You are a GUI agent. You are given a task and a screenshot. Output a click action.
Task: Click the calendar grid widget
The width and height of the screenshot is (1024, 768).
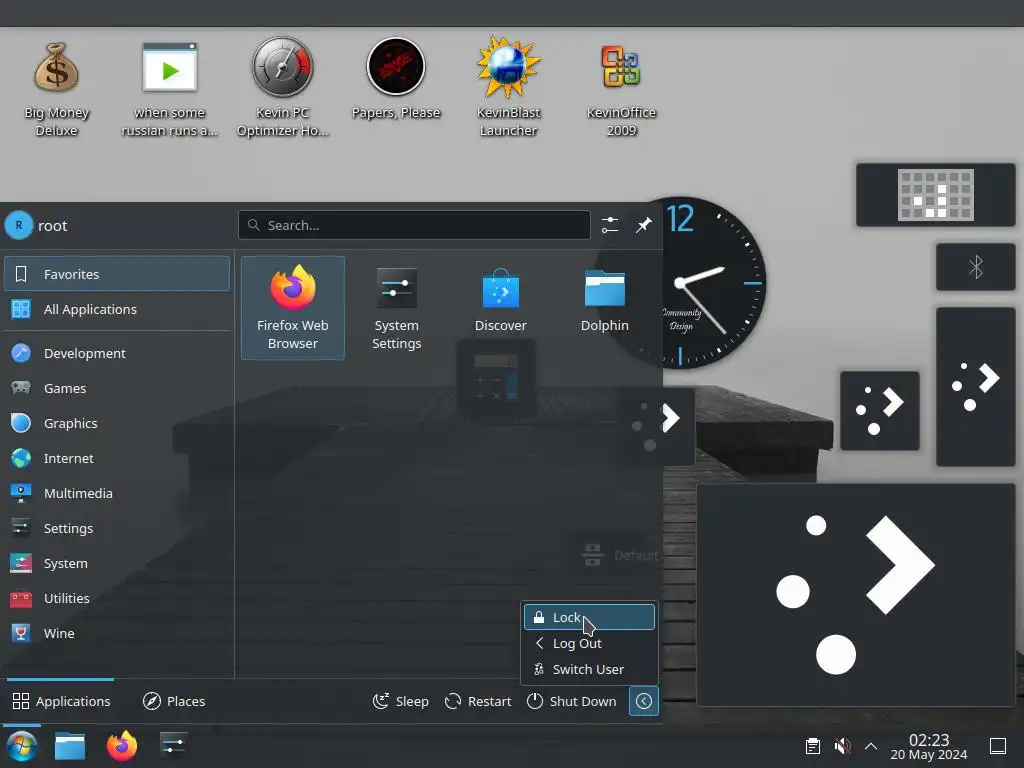click(935, 195)
